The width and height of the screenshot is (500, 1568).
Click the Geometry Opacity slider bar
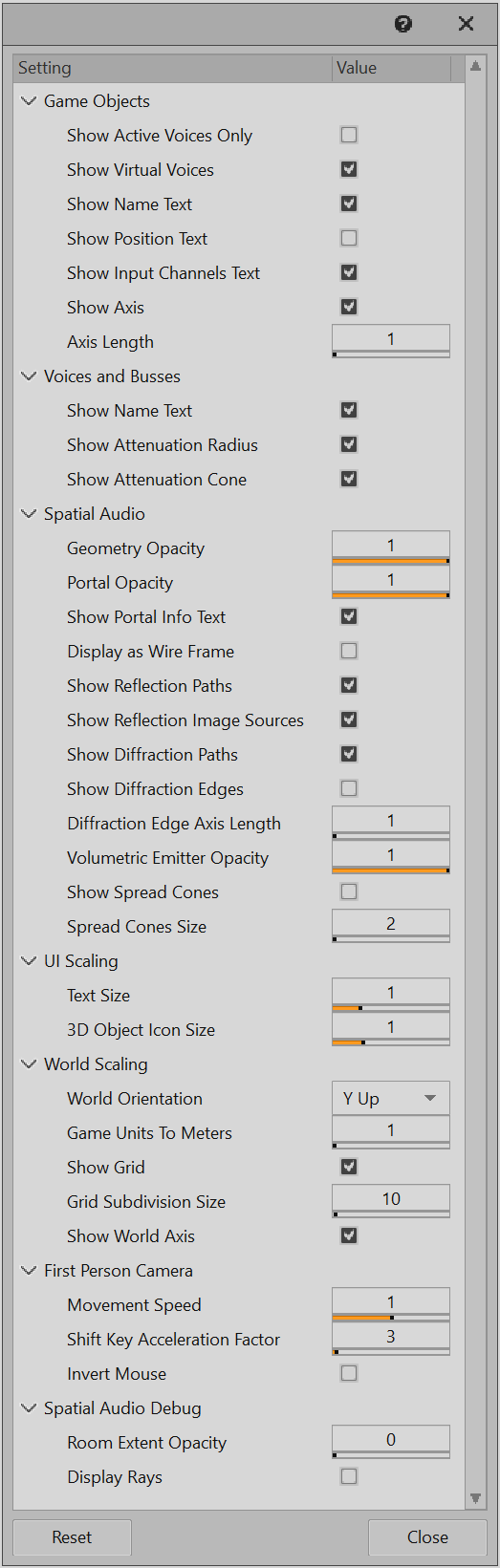pyautogui.click(x=390, y=561)
